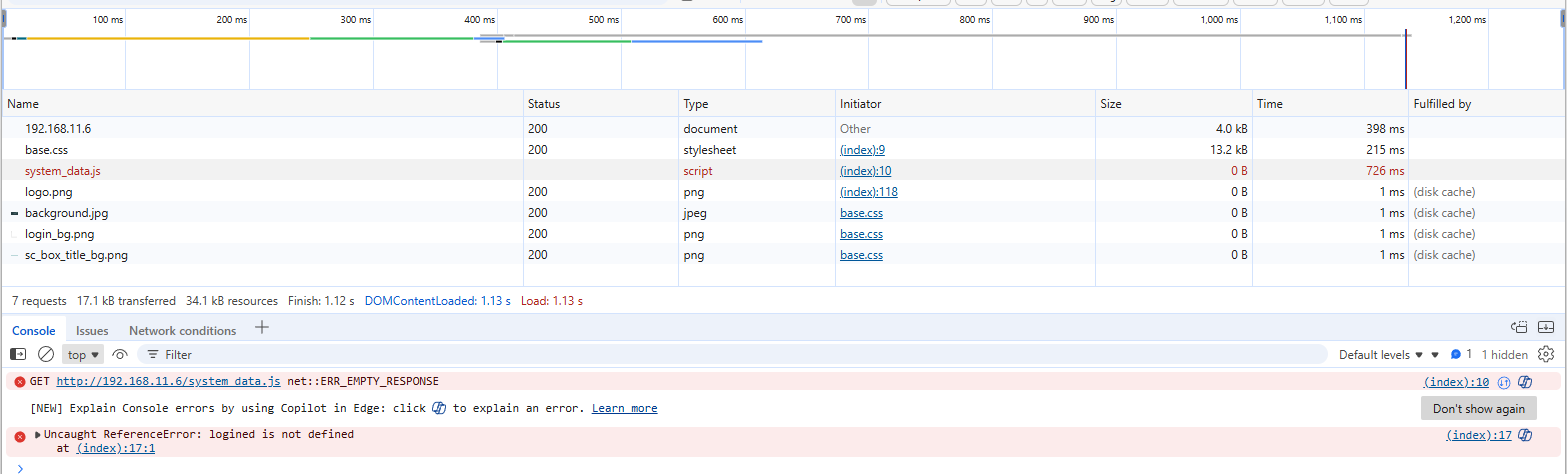Click the 4.0 kB size value

[x=1230, y=129]
